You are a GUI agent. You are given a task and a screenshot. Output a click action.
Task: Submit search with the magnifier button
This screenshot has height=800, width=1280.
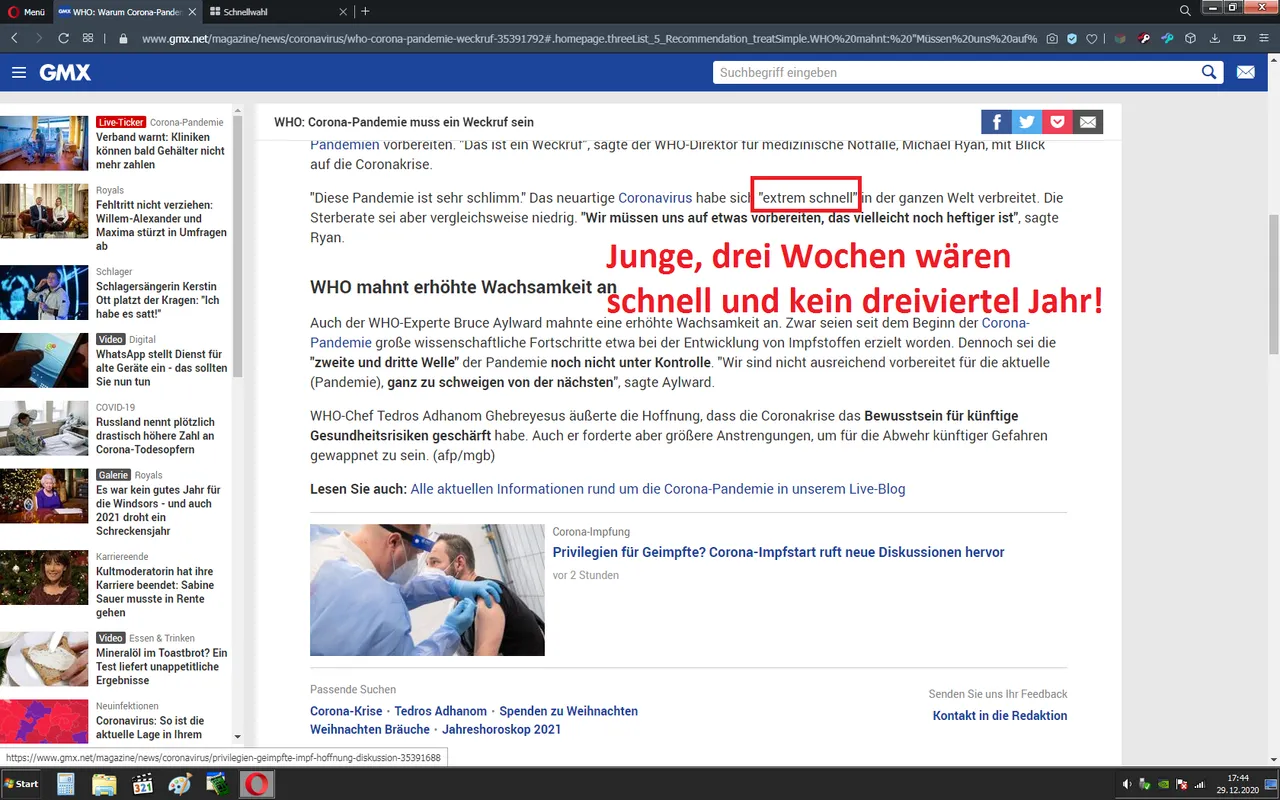[x=1210, y=73]
